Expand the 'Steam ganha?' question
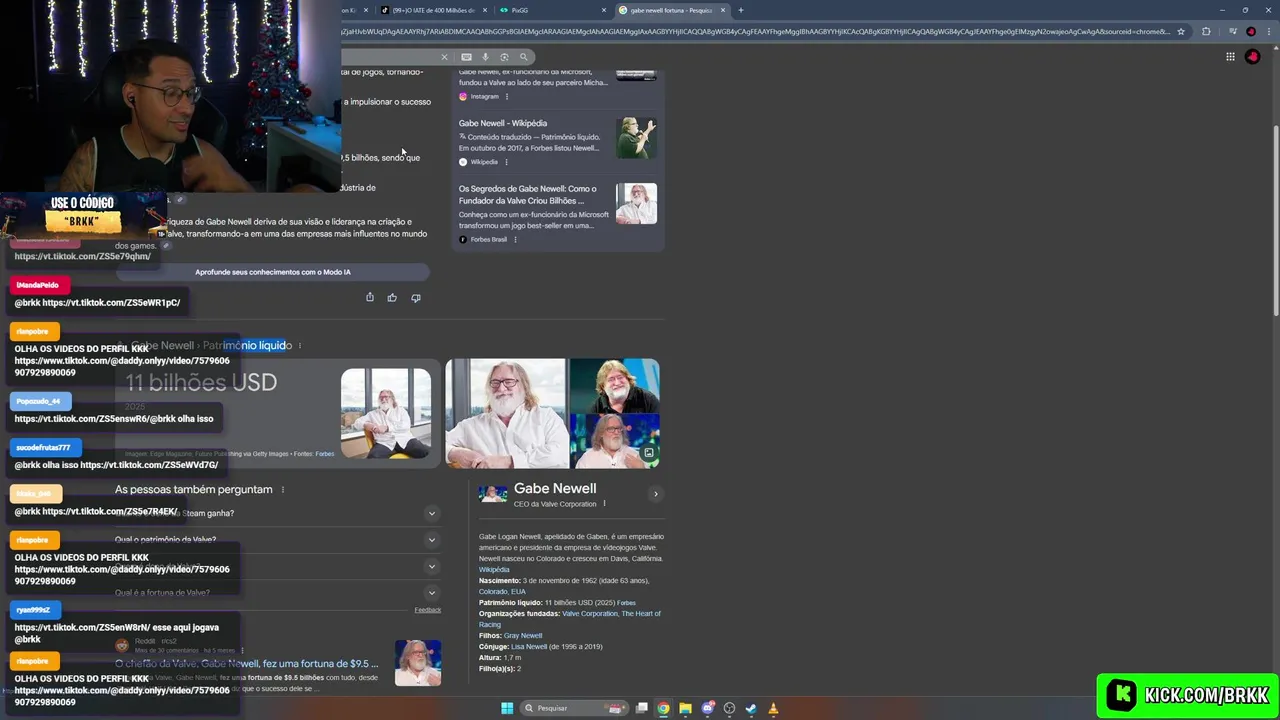 432,513
